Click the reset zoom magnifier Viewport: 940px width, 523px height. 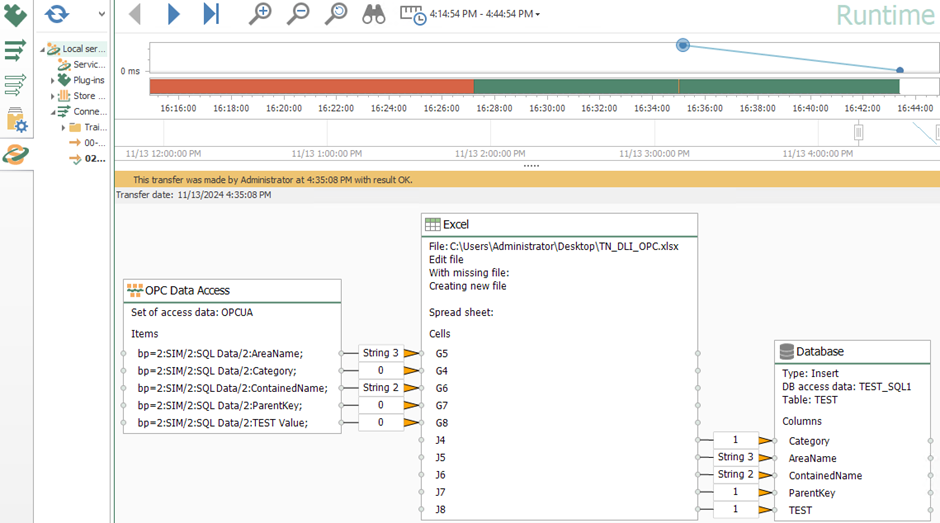(x=336, y=13)
